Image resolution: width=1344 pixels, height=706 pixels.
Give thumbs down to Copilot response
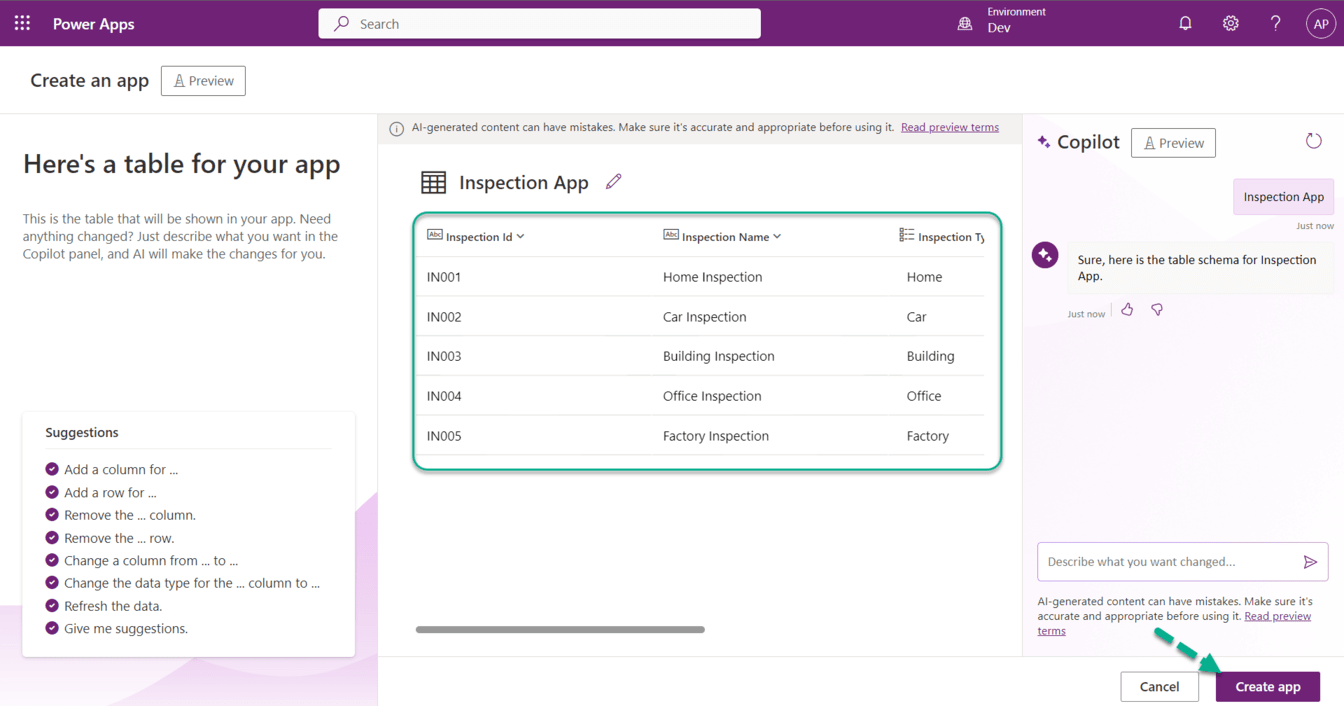[x=1157, y=310]
